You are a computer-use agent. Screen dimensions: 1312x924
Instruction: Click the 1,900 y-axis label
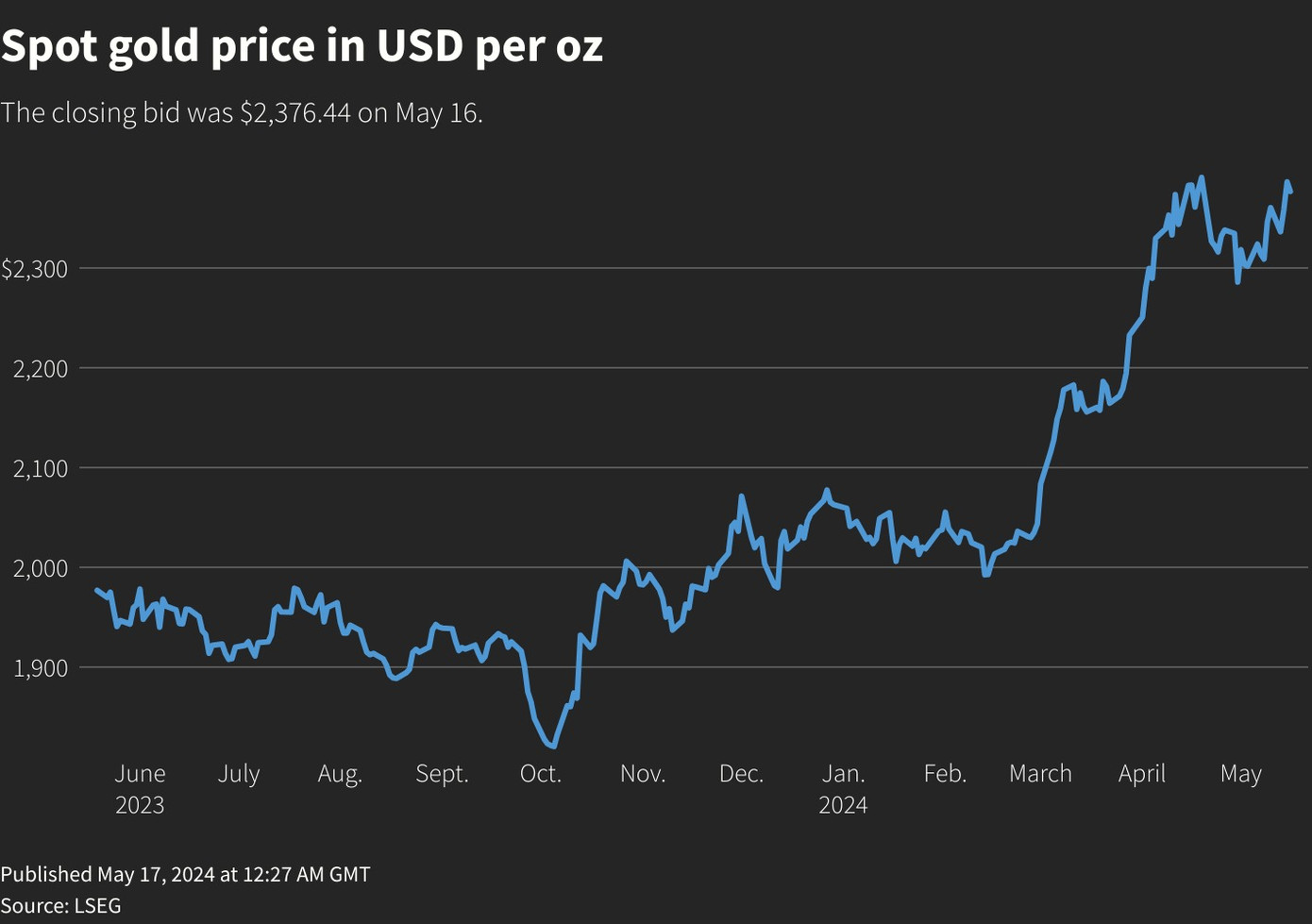point(41,668)
